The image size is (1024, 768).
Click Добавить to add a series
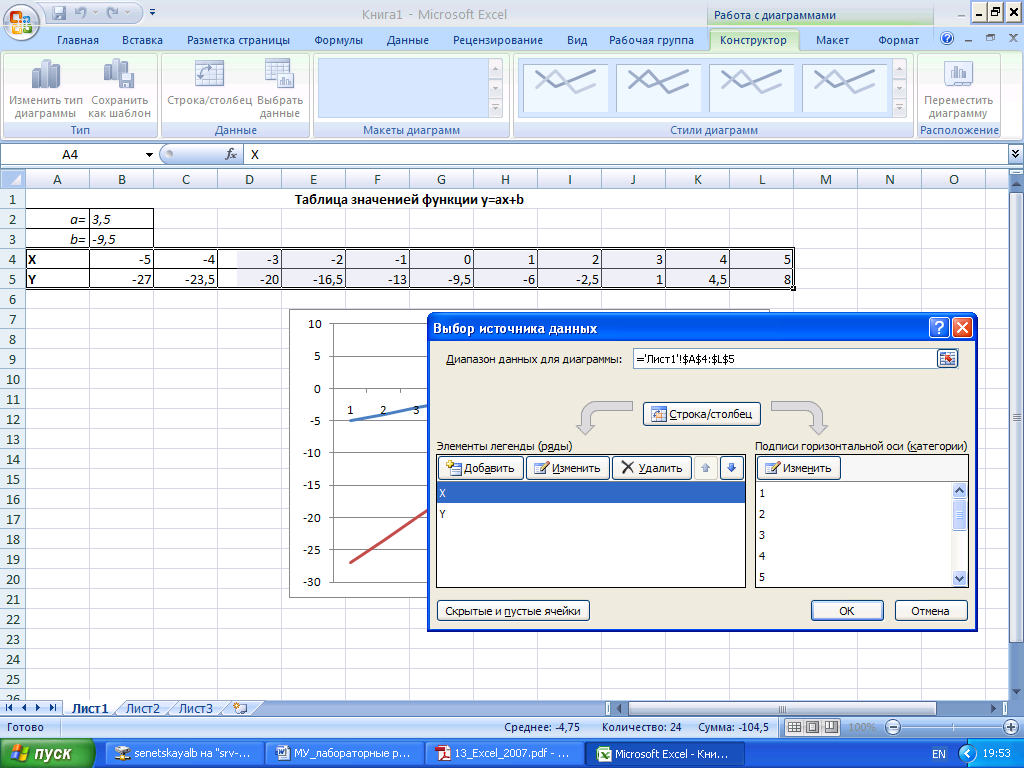pos(481,468)
